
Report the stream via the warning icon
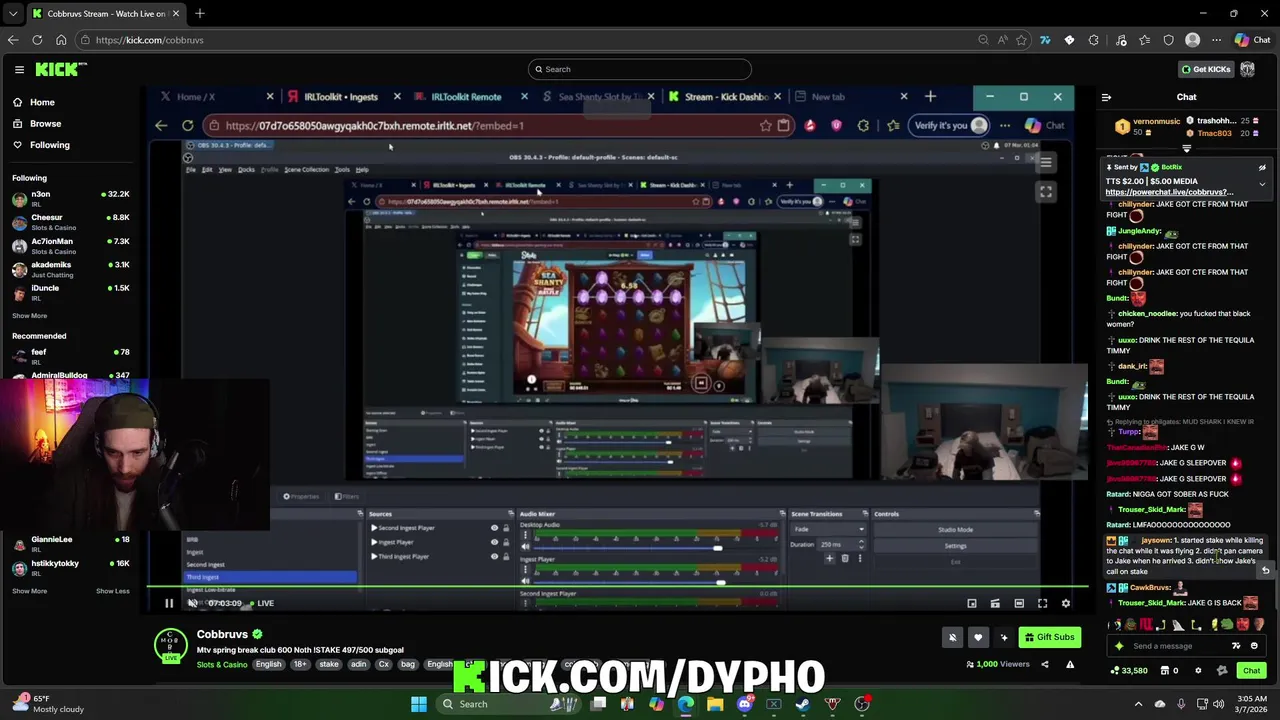coord(1070,664)
